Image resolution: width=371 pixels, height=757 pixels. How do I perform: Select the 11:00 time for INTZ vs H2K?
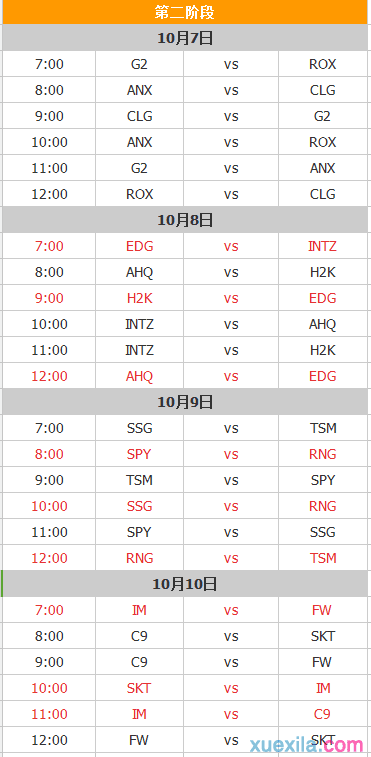tap(49, 350)
